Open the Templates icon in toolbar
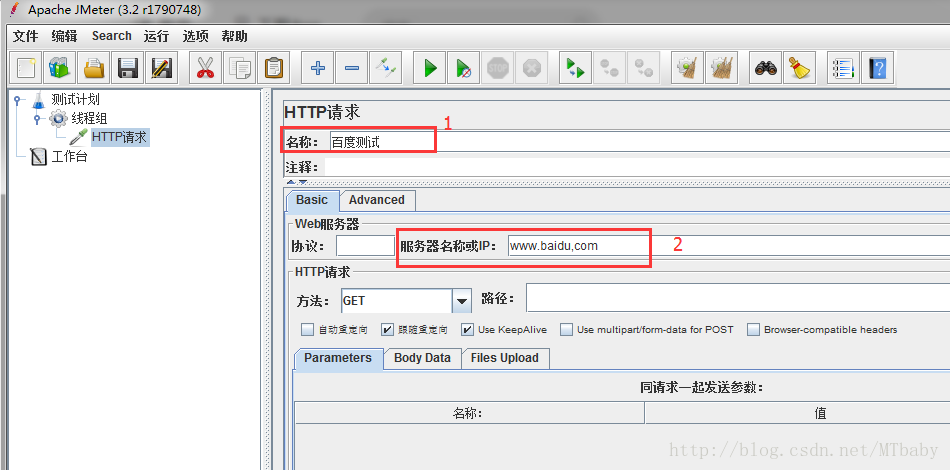The width and height of the screenshot is (950, 470). click(59, 67)
